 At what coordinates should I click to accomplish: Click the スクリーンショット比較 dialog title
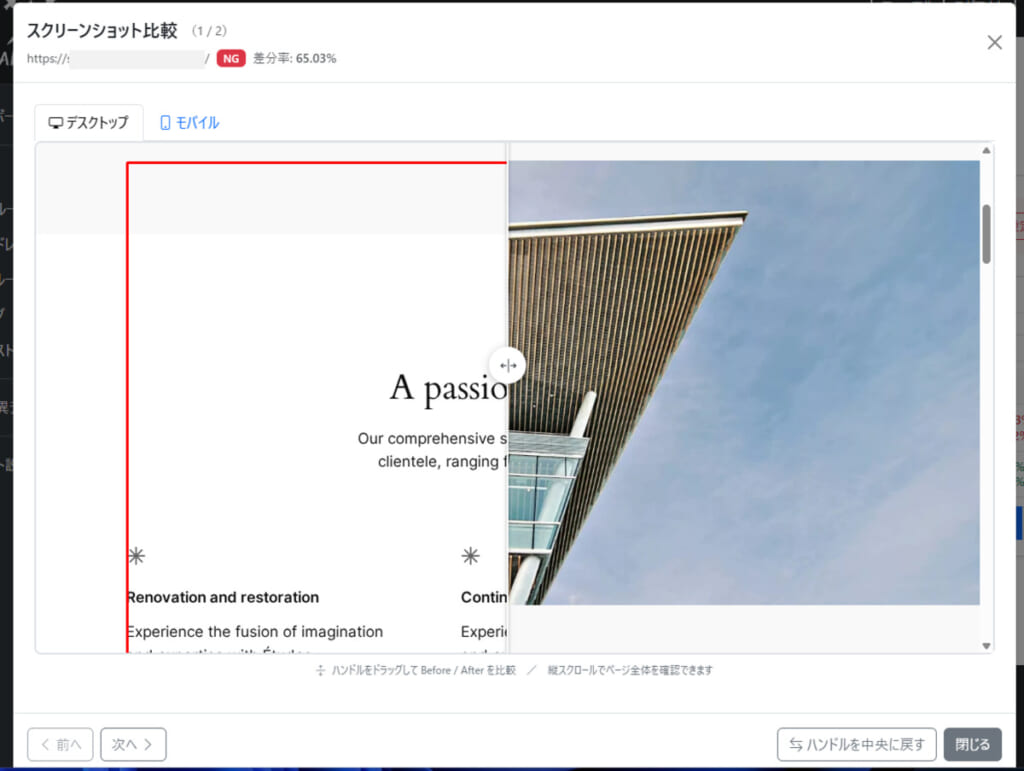[102, 31]
